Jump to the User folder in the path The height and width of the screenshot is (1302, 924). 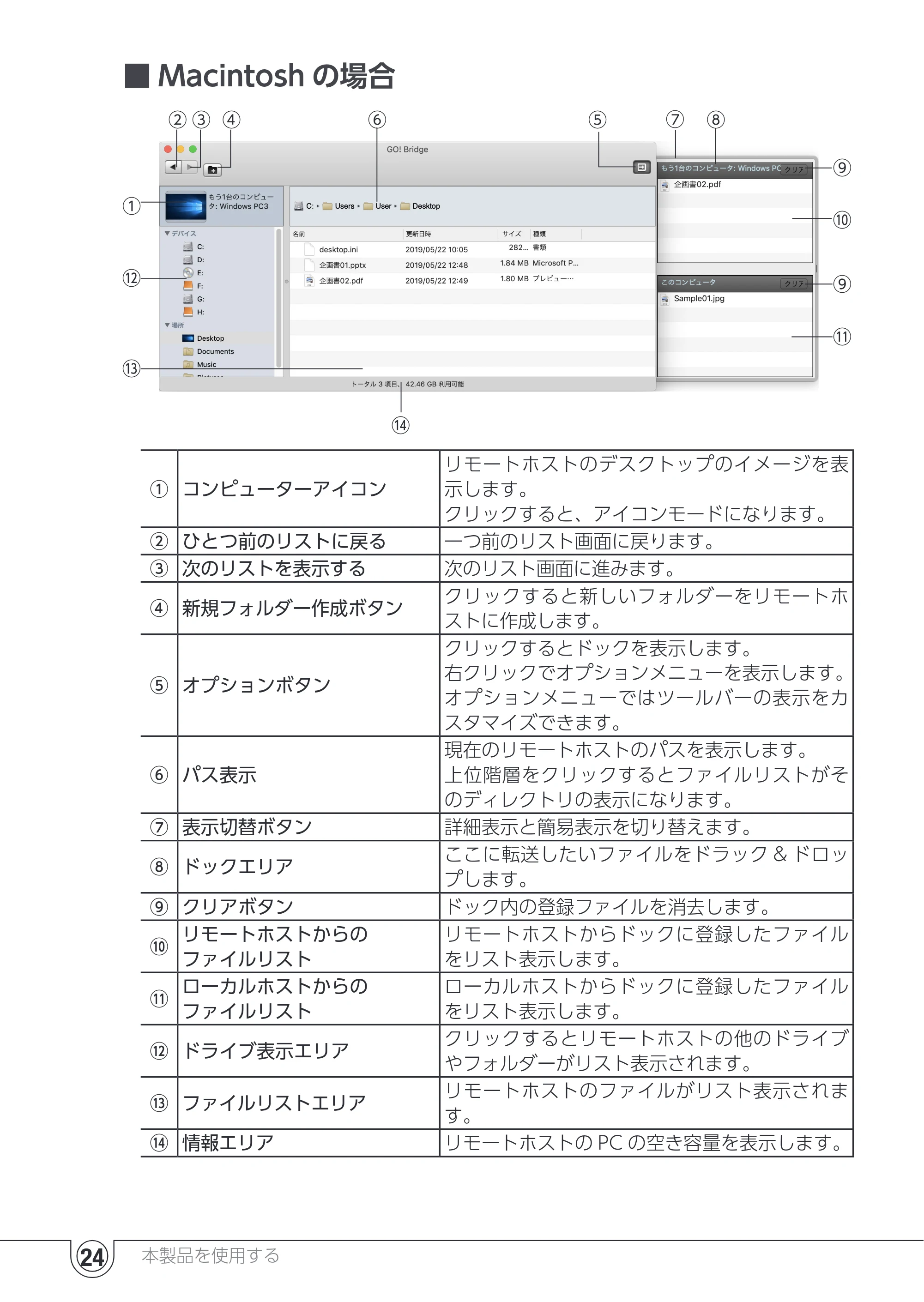click(x=378, y=206)
